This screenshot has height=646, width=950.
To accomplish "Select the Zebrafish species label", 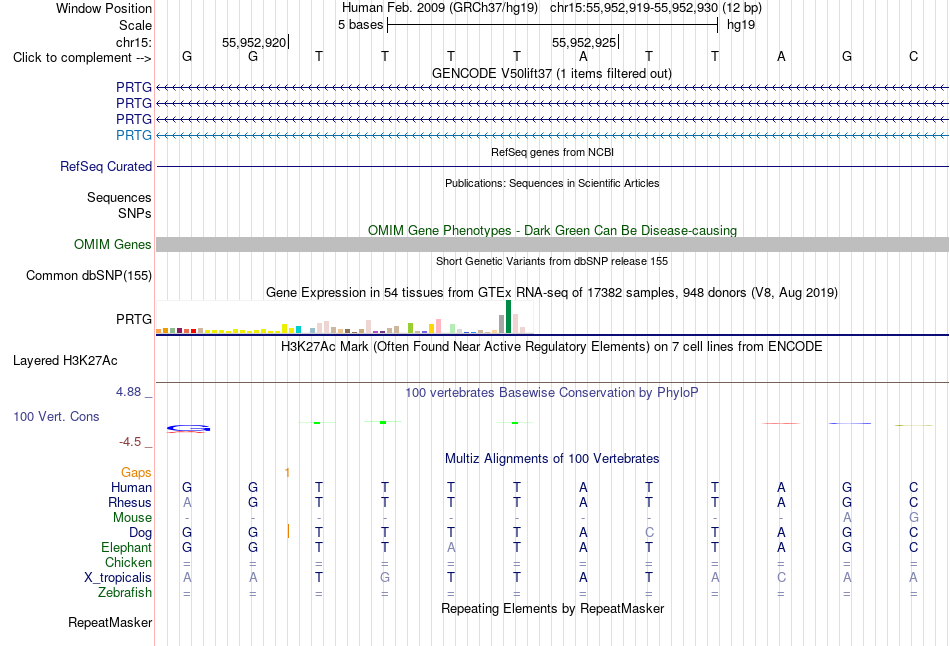I will tap(125, 592).
